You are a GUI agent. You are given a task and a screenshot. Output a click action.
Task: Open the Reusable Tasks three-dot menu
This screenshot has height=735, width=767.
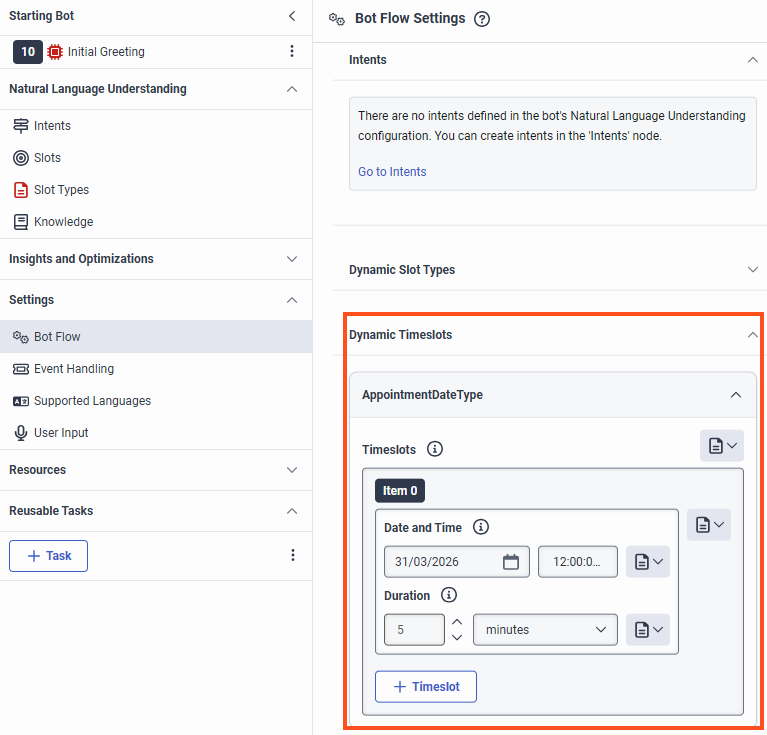pyautogui.click(x=292, y=555)
